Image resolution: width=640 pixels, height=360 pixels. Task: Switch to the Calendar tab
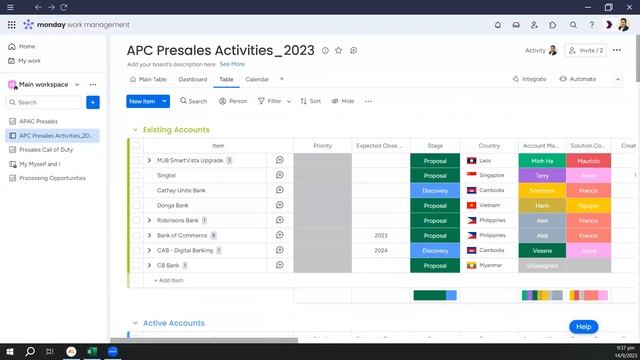pos(257,79)
